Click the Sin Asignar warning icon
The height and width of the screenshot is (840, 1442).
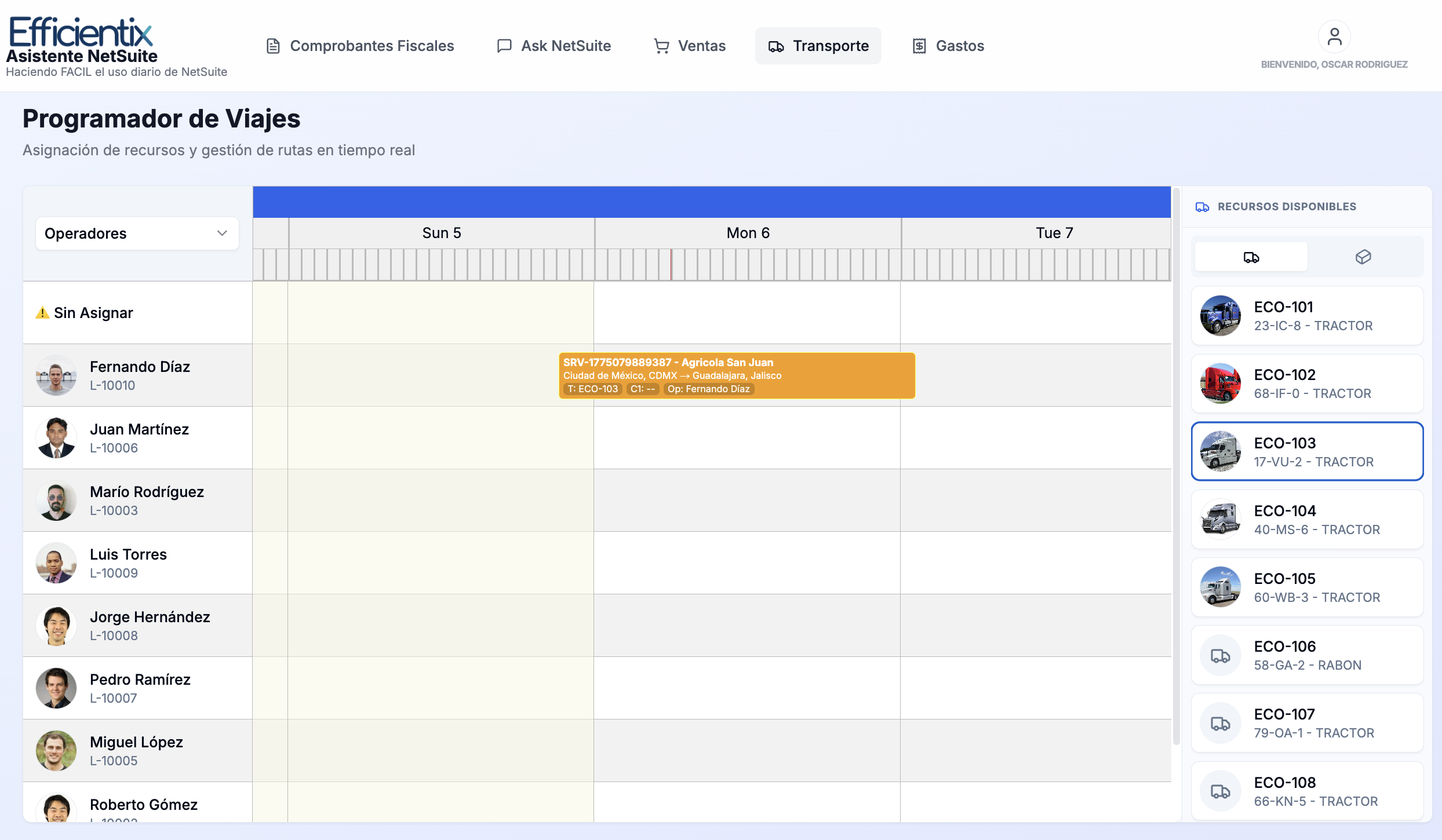tap(42, 313)
